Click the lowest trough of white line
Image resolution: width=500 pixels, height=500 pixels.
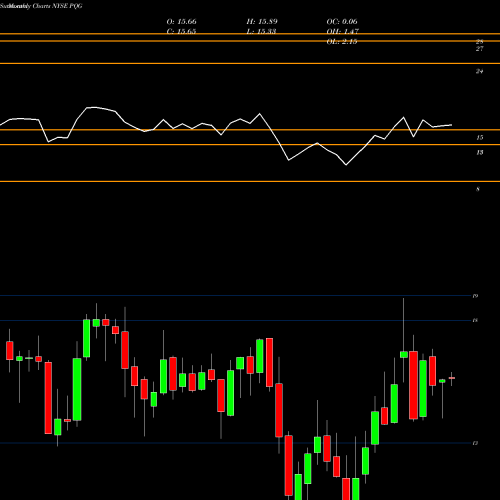pos(346,165)
